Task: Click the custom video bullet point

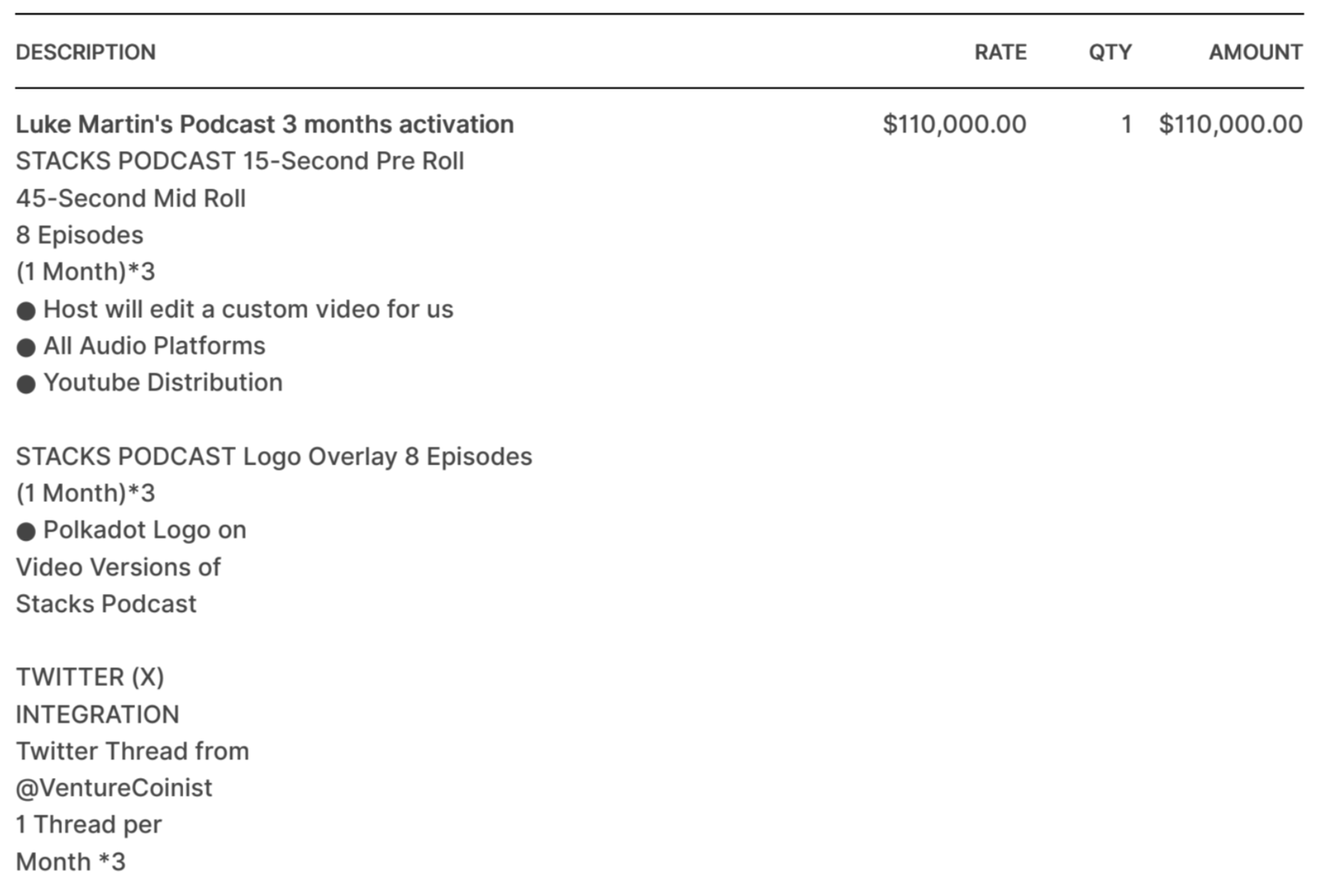Action: pos(248,309)
